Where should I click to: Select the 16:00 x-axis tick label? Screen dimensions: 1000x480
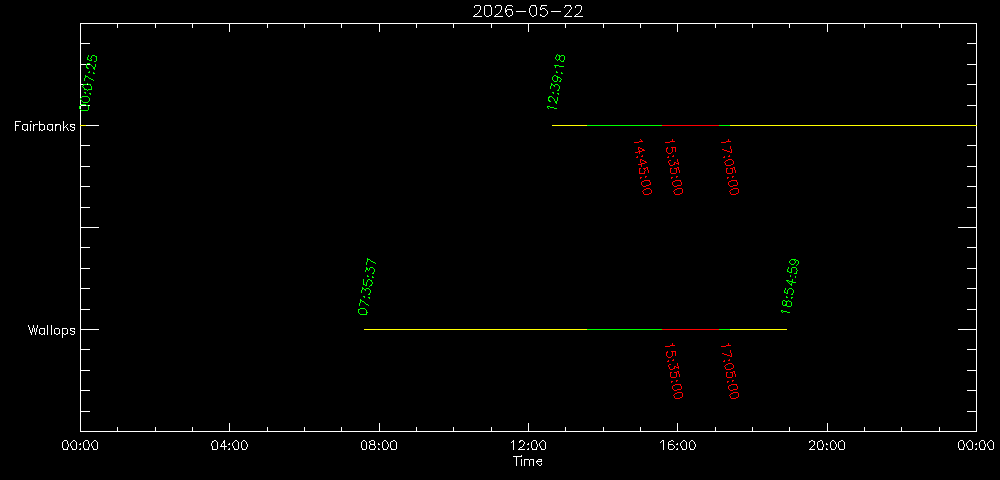pos(677,447)
